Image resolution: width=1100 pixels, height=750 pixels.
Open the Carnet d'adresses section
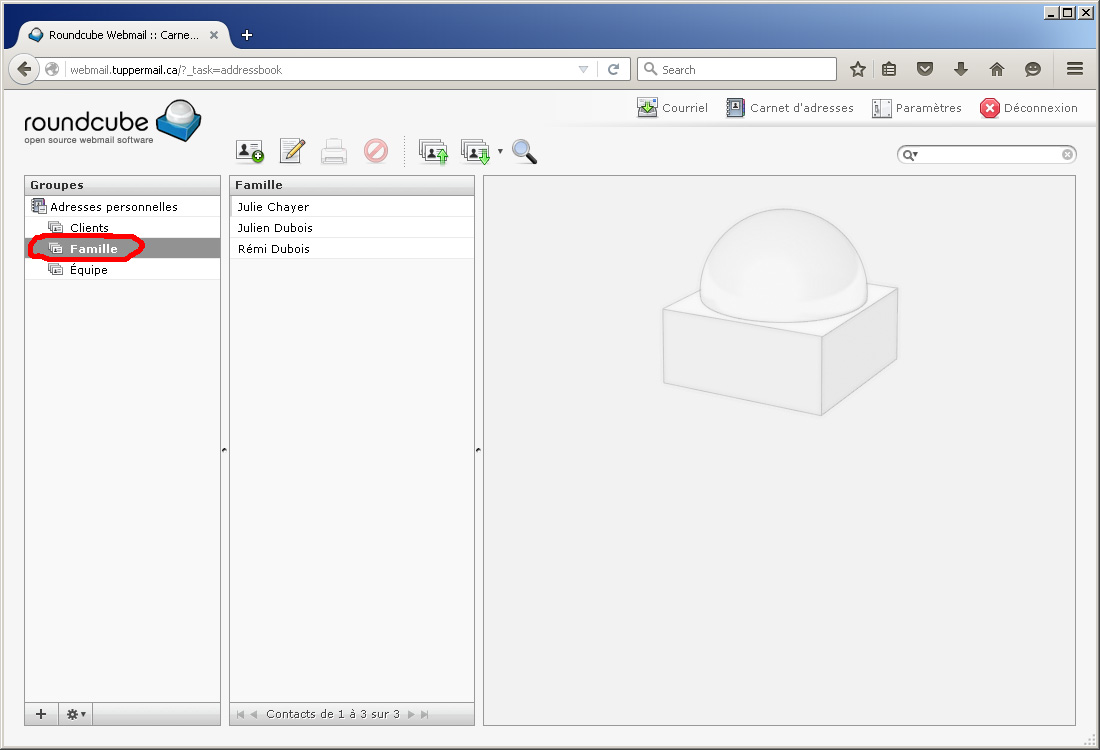[790, 108]
